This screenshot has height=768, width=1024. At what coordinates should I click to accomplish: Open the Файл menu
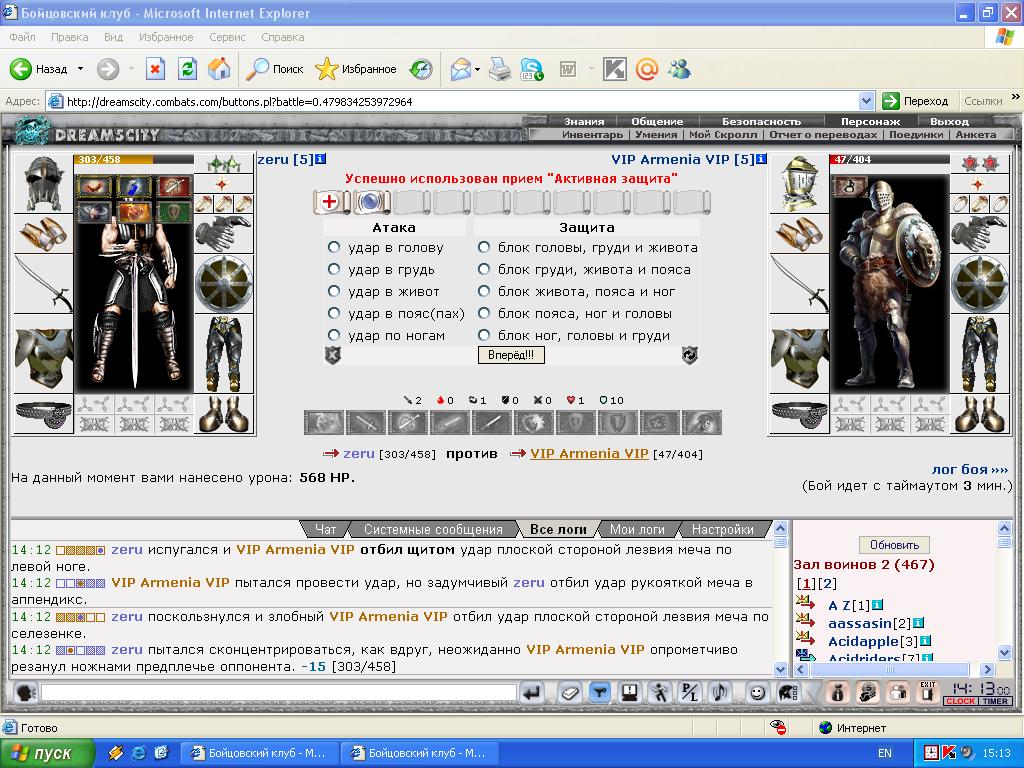[22, 37]
